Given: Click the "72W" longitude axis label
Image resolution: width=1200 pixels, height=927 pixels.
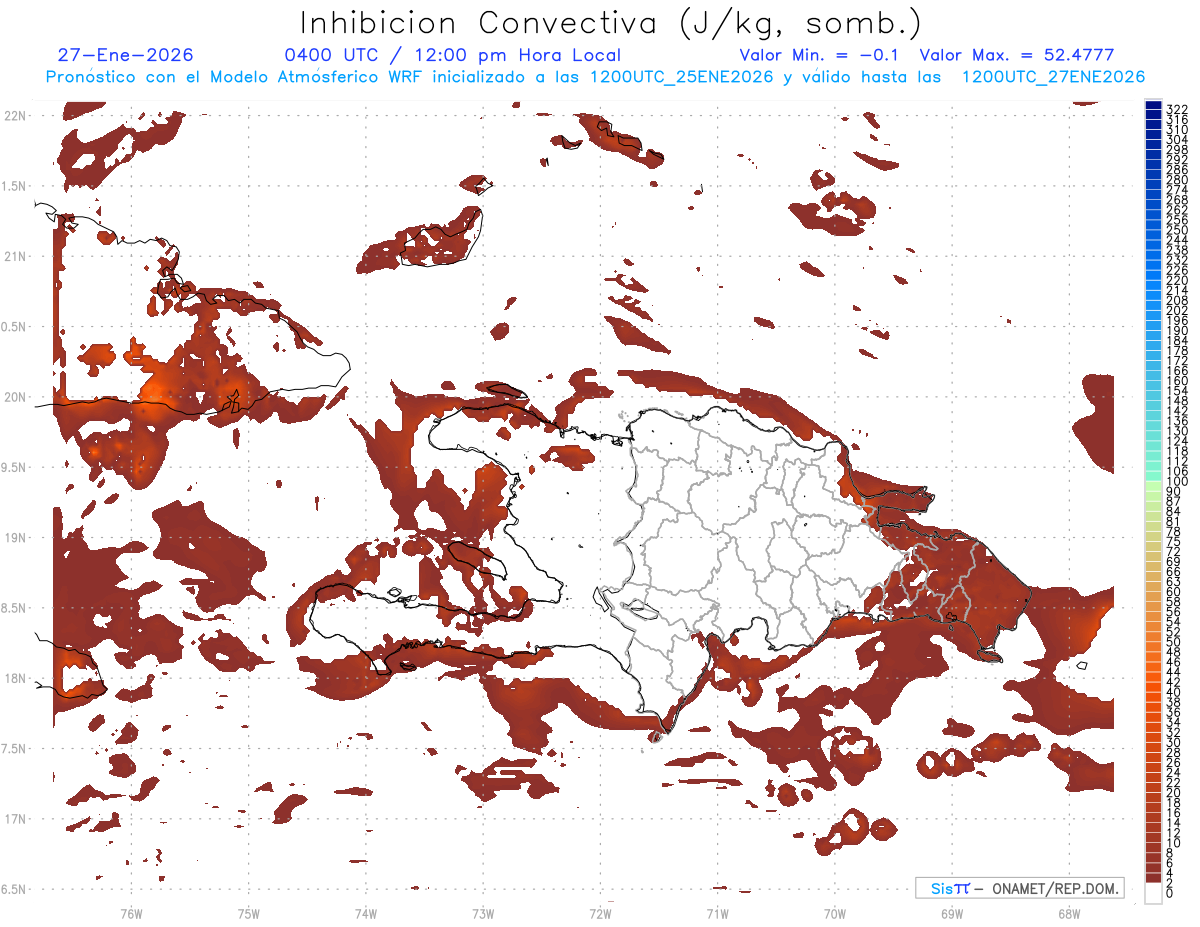Looking at the screenshot, I should pyautogui.click(x=600, y=913).
